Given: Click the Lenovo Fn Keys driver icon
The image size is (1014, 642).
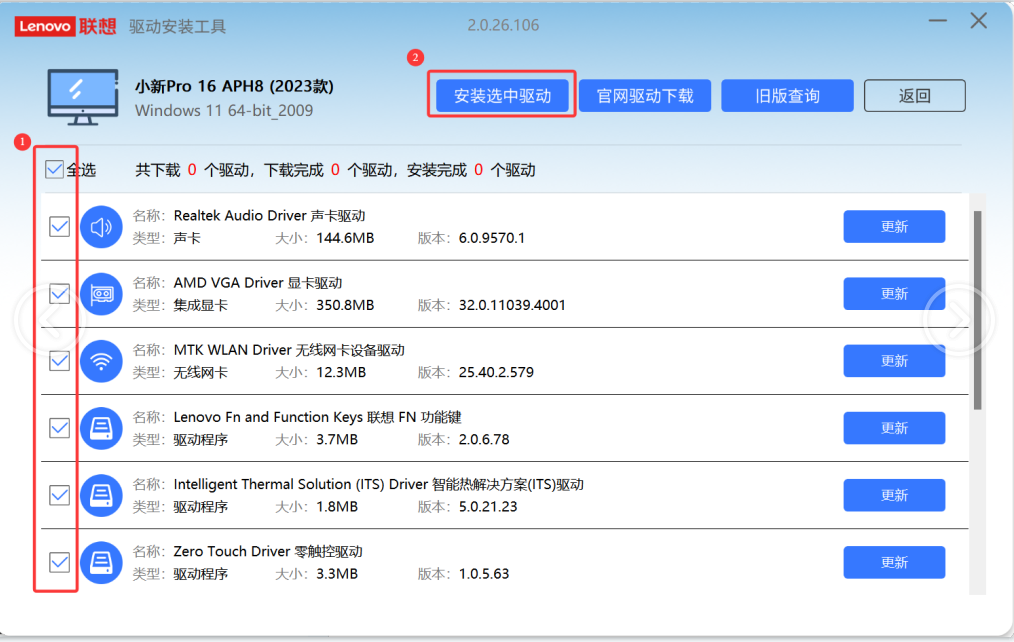Looking at the screenshot, I should pos(101,429).
